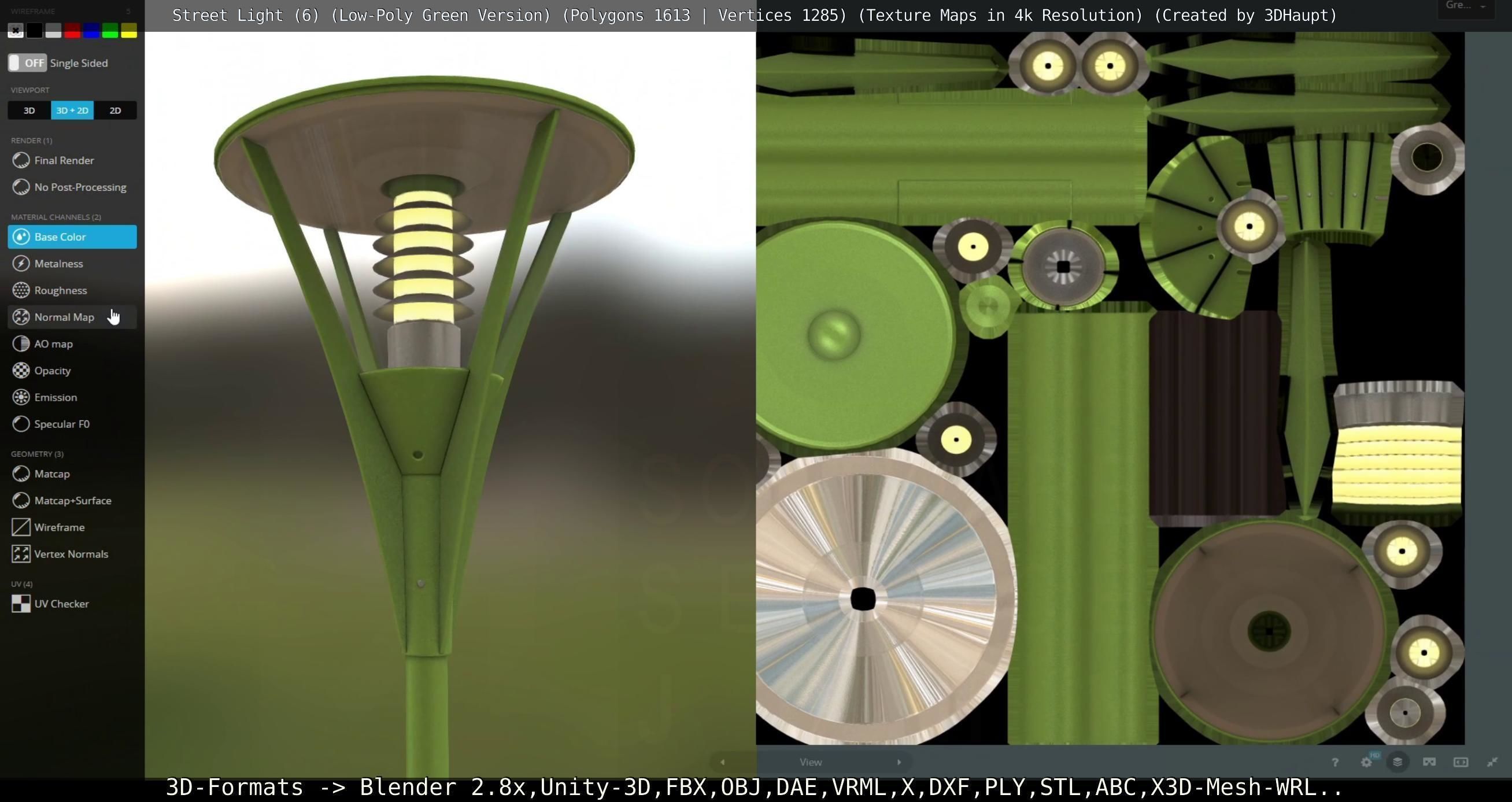1512x802 pixels.
Task: Pick the blue wireframe color
Action: pyautogui.click(x=91, y=31)
